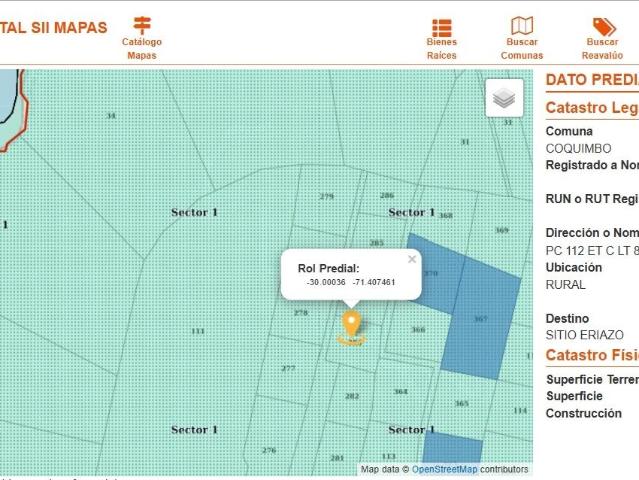Close the Rol Predial popup
The height and width of the screenshot is (480, 639).
coord(412,259)
